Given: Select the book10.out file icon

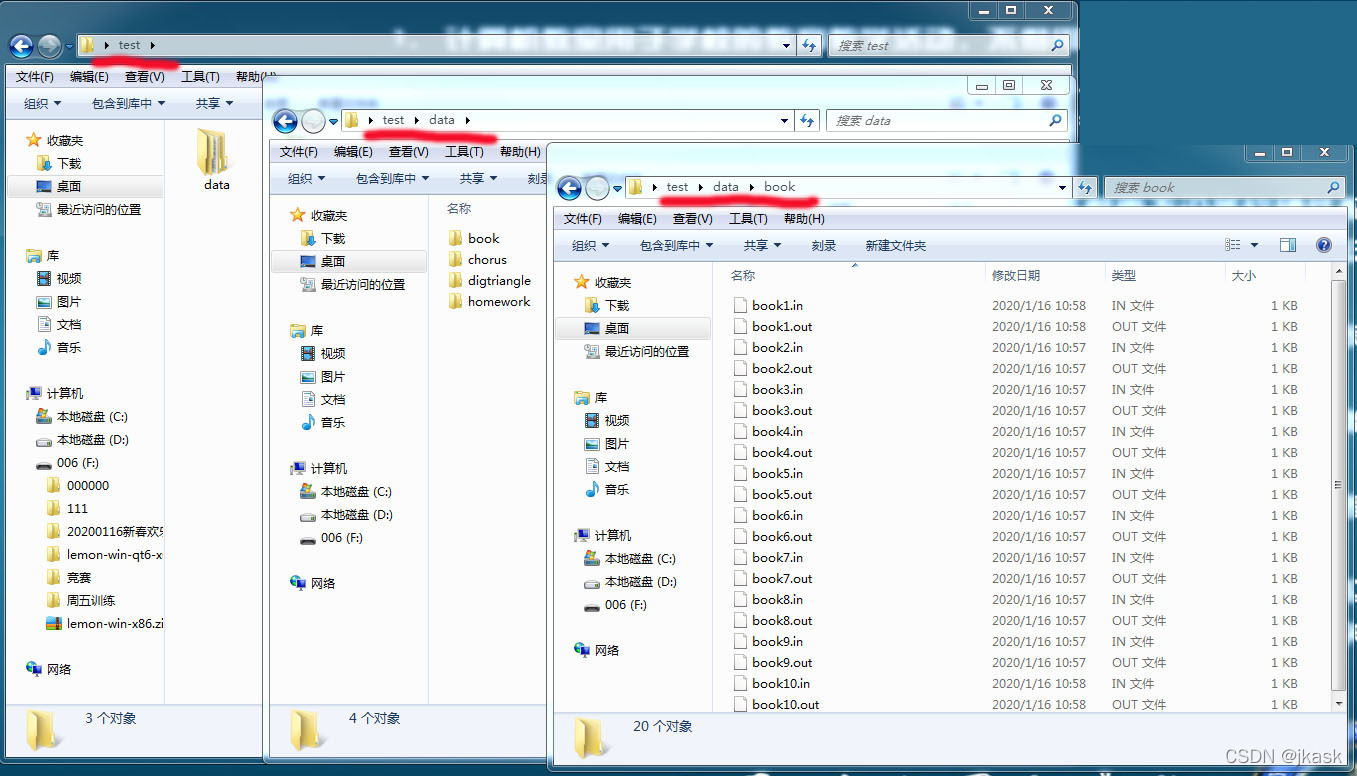Looking at the screenshot, I should (740, 704).
